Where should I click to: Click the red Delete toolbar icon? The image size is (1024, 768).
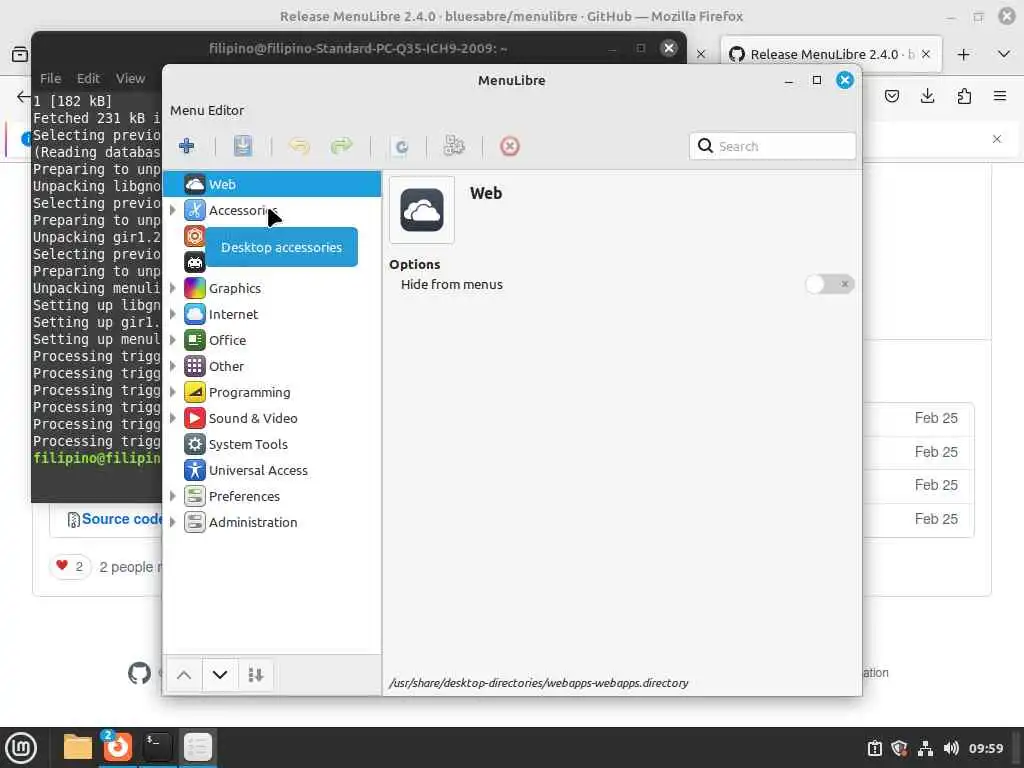[x=510, y=146]
